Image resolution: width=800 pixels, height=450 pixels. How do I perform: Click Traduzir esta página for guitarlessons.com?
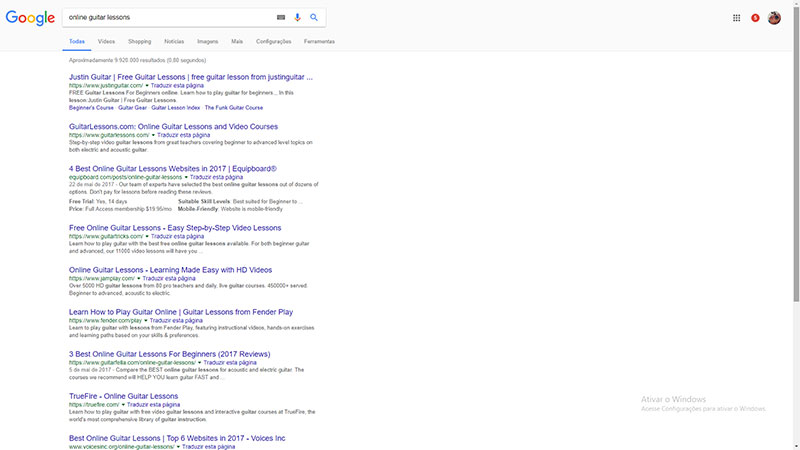coord(183,135)
